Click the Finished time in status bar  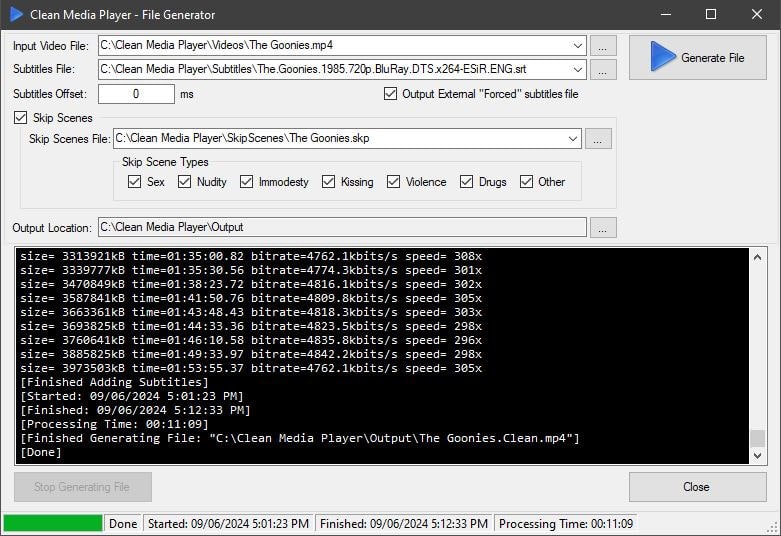coord(404,524)
